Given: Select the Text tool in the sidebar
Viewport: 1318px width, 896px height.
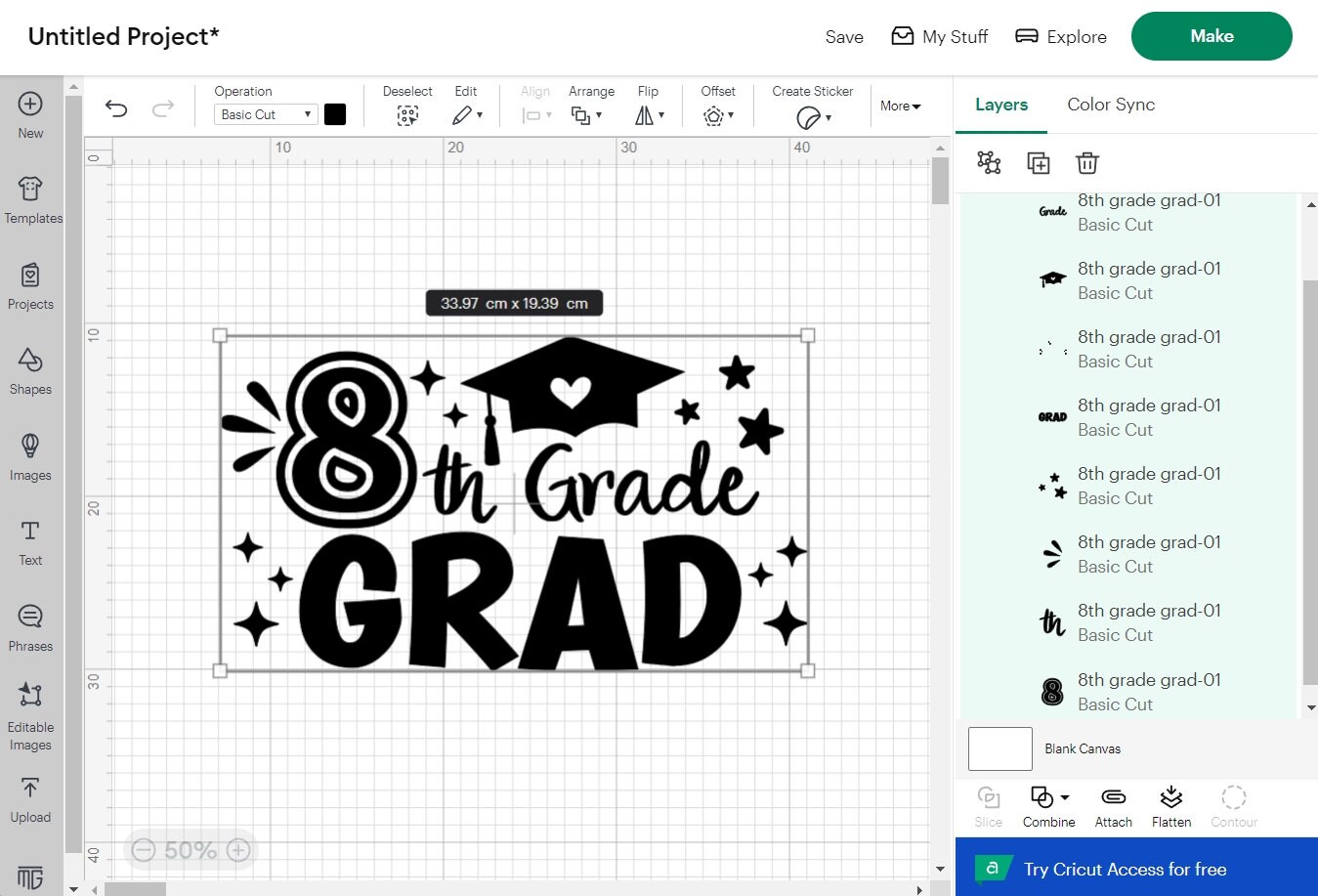Looking at the screenshot, I should click(30, 539).
